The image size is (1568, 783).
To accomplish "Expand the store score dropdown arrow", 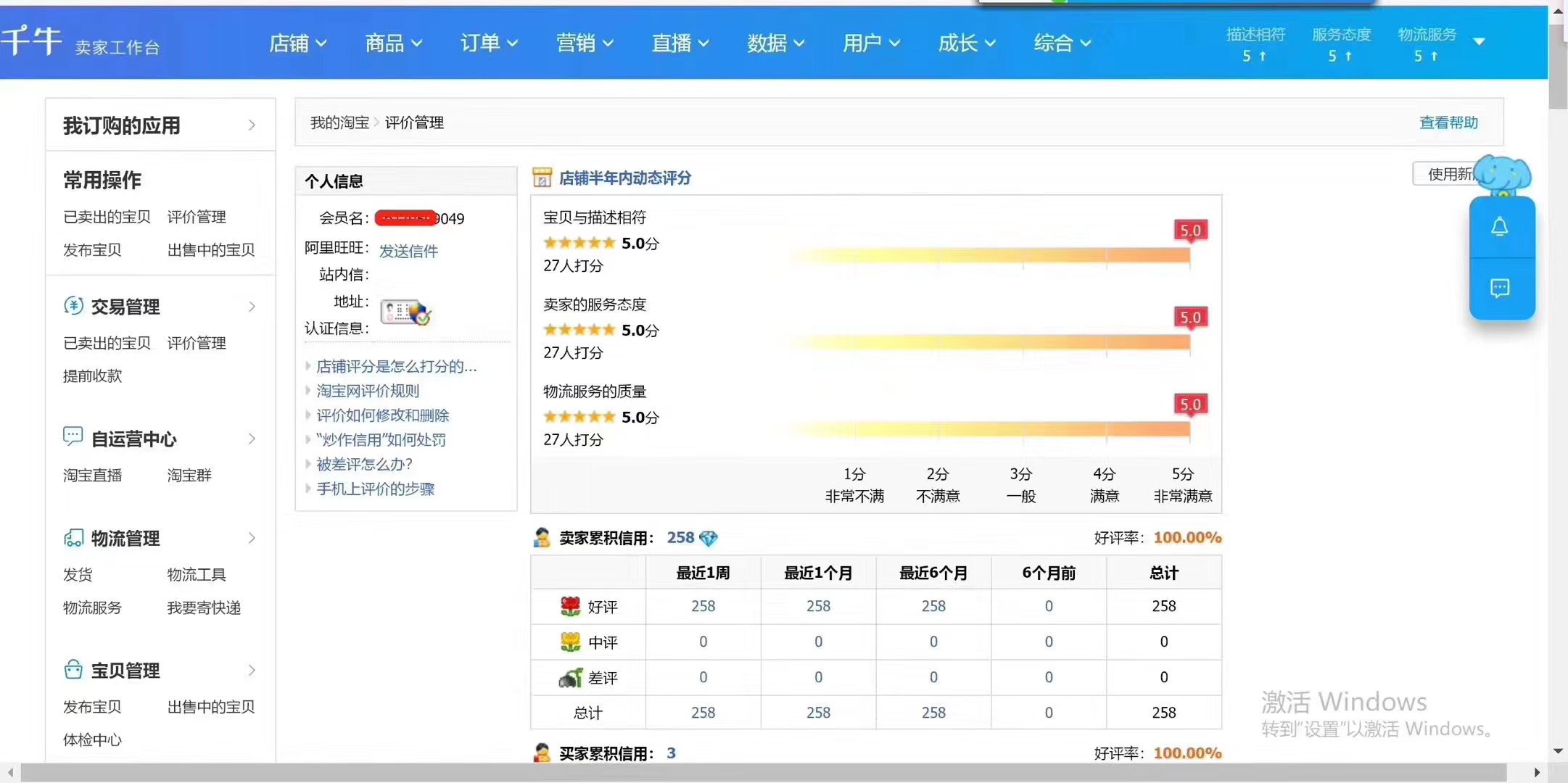I will point(1480,41).
